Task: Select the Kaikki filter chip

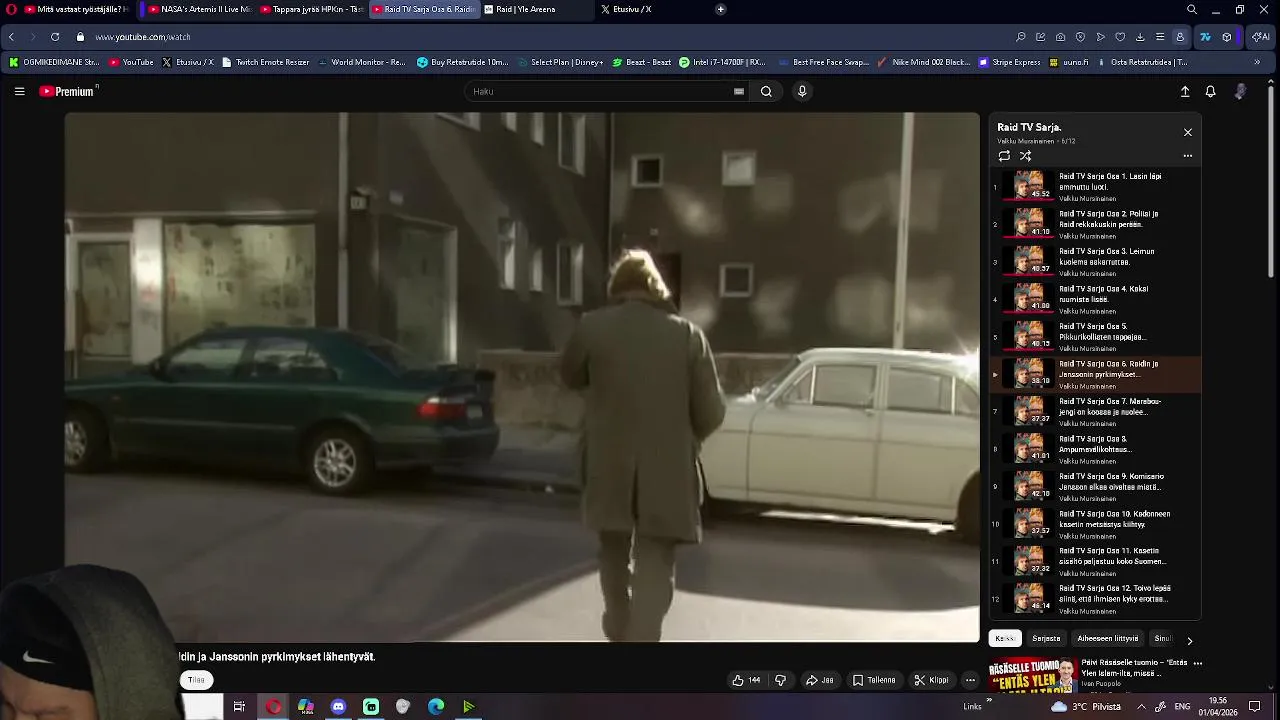Action: (1005, 638)
